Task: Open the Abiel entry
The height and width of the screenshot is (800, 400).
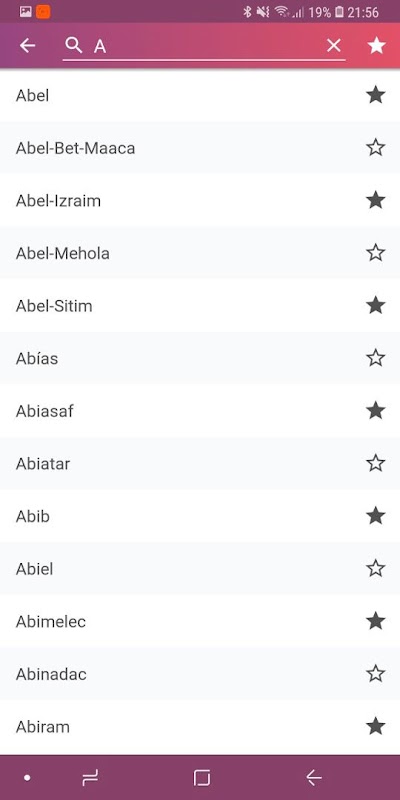Action: tap(200, 568)
